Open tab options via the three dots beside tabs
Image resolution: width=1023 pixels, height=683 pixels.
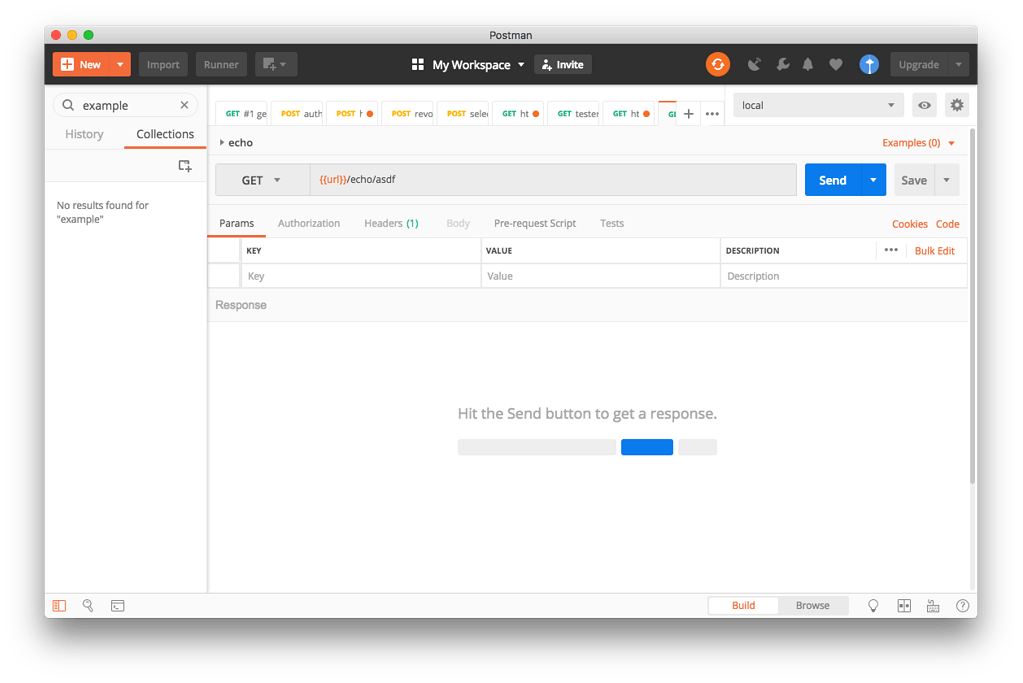pyautogui.click(x=712, y=114)
